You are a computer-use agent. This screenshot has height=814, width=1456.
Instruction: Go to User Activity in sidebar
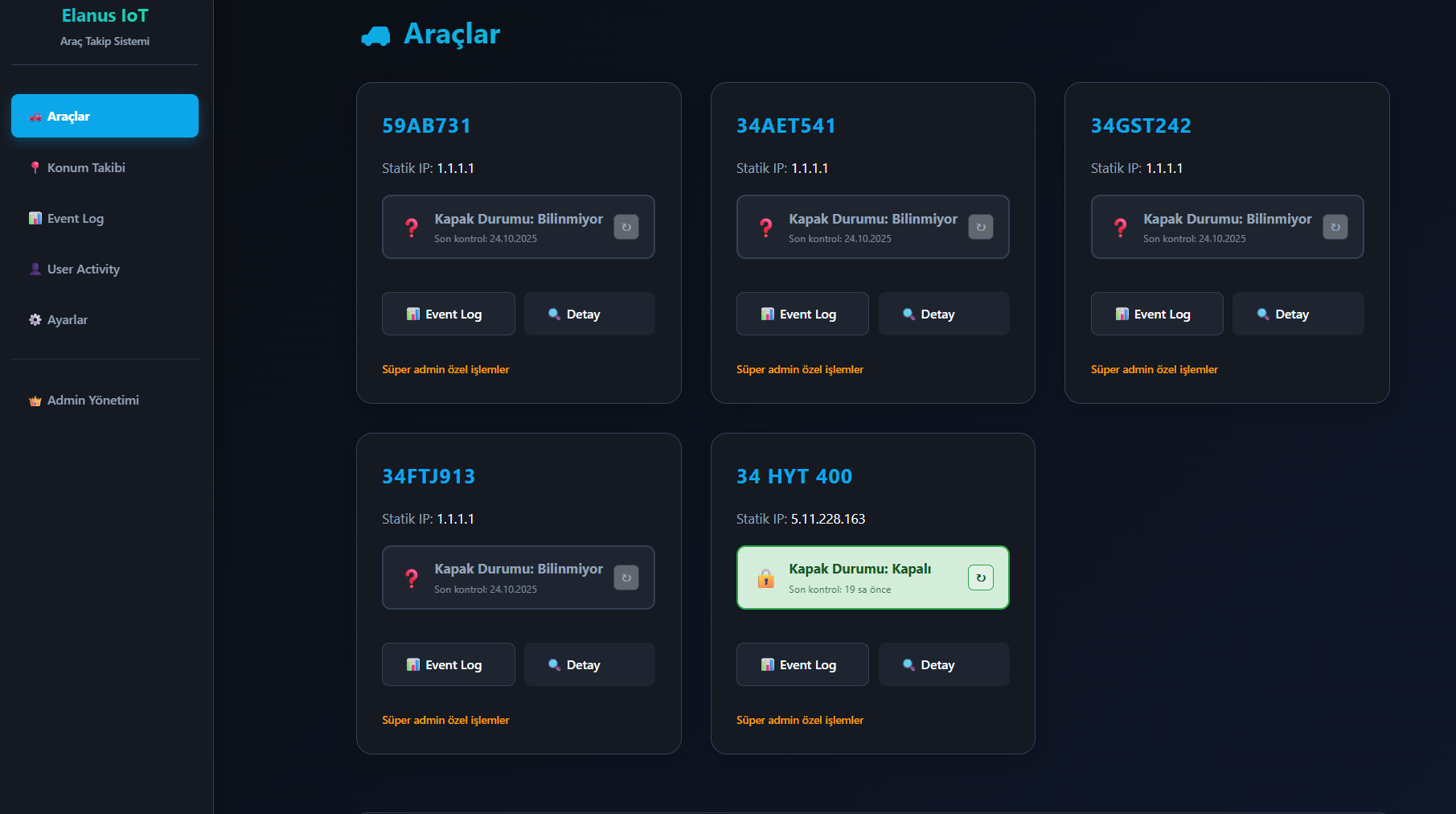click(x=83, y=269)
